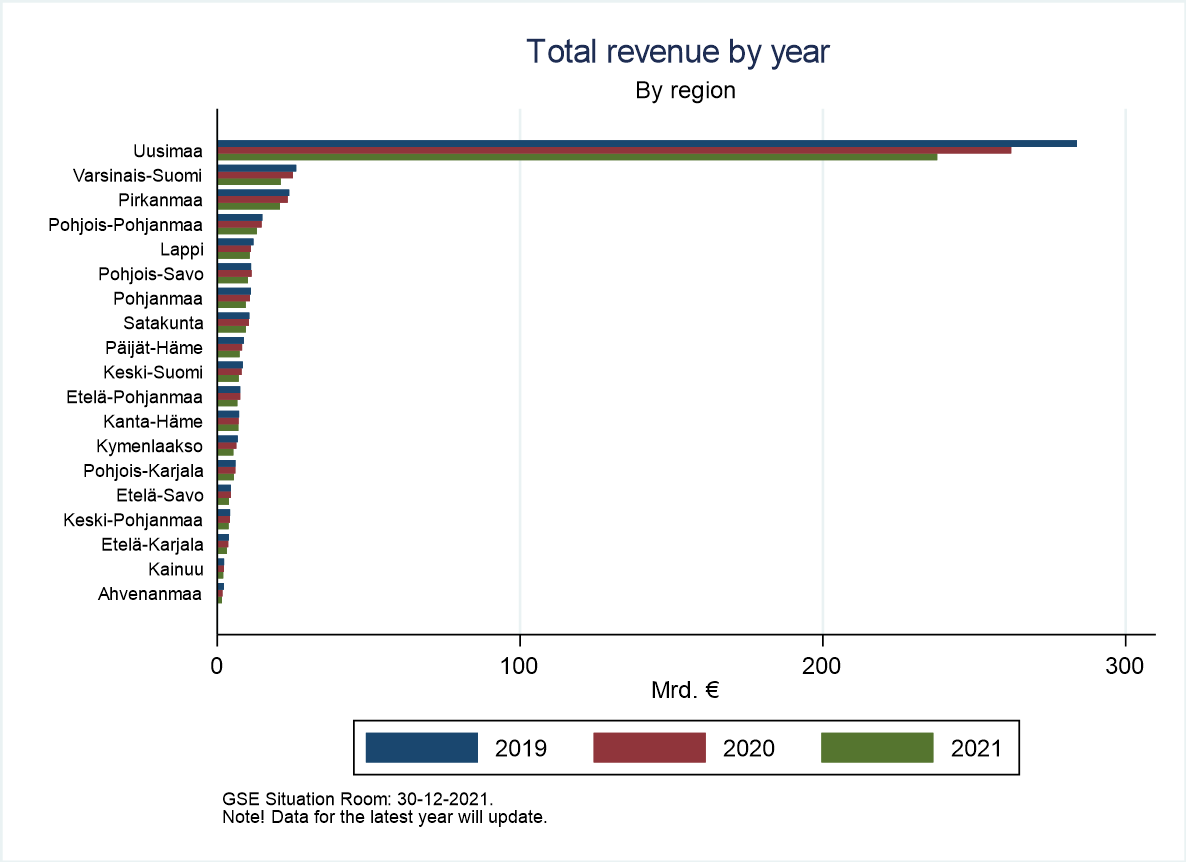Click the 'Mrd. €' axis title
Viewport: 1186px width, 862px height.
point(685,690)
